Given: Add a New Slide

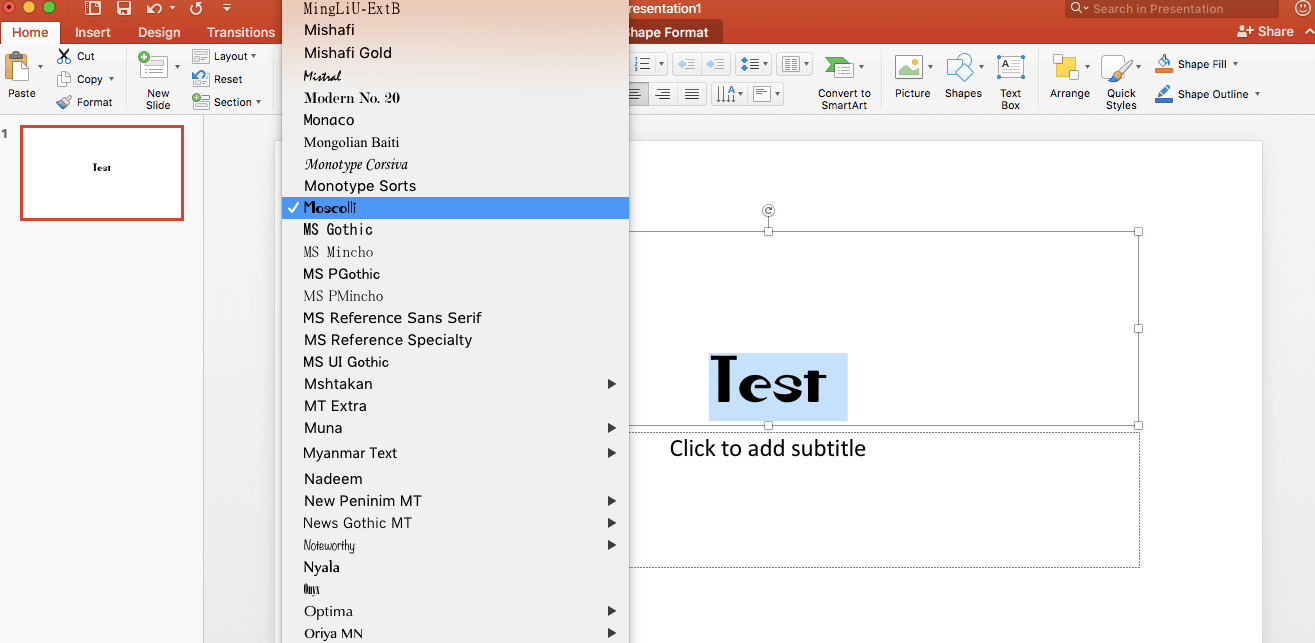Looking at the screenshot, I should [x=153, y=68].
